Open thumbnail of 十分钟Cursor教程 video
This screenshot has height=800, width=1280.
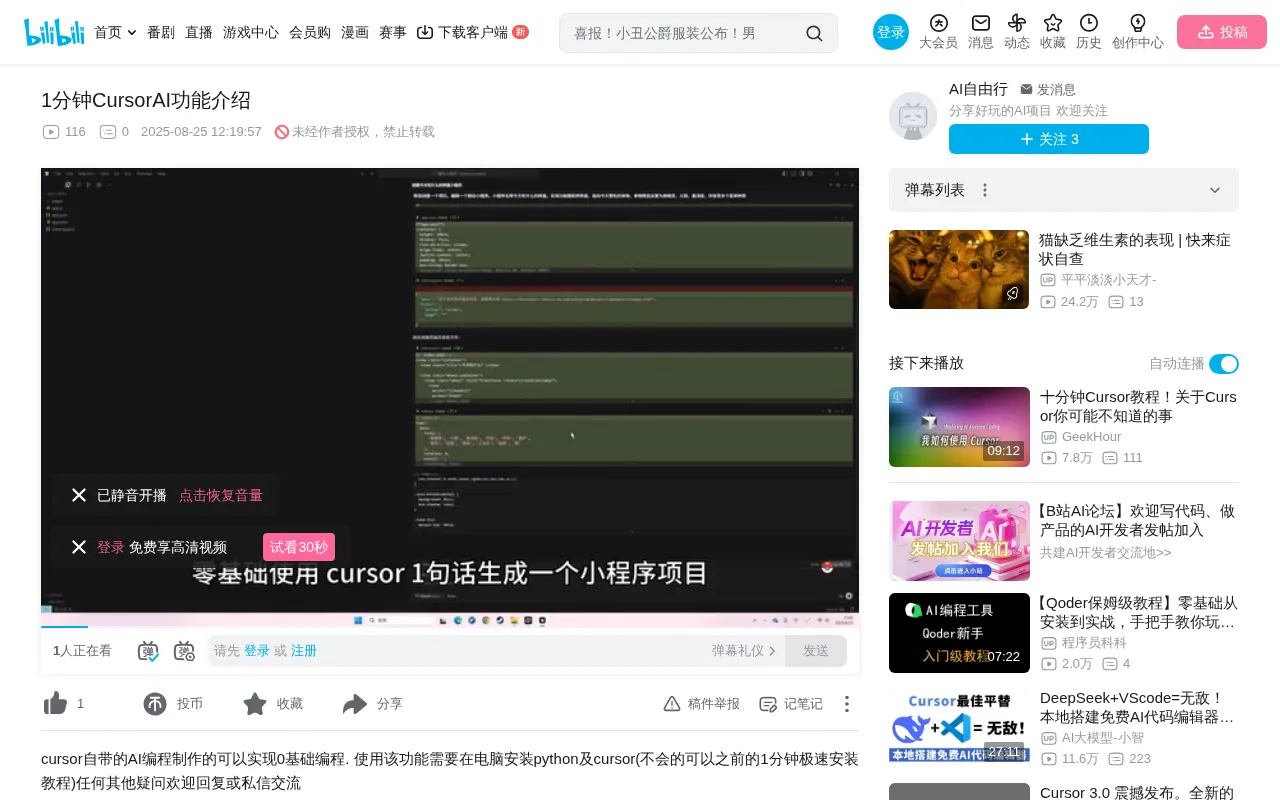click(959, 427)
